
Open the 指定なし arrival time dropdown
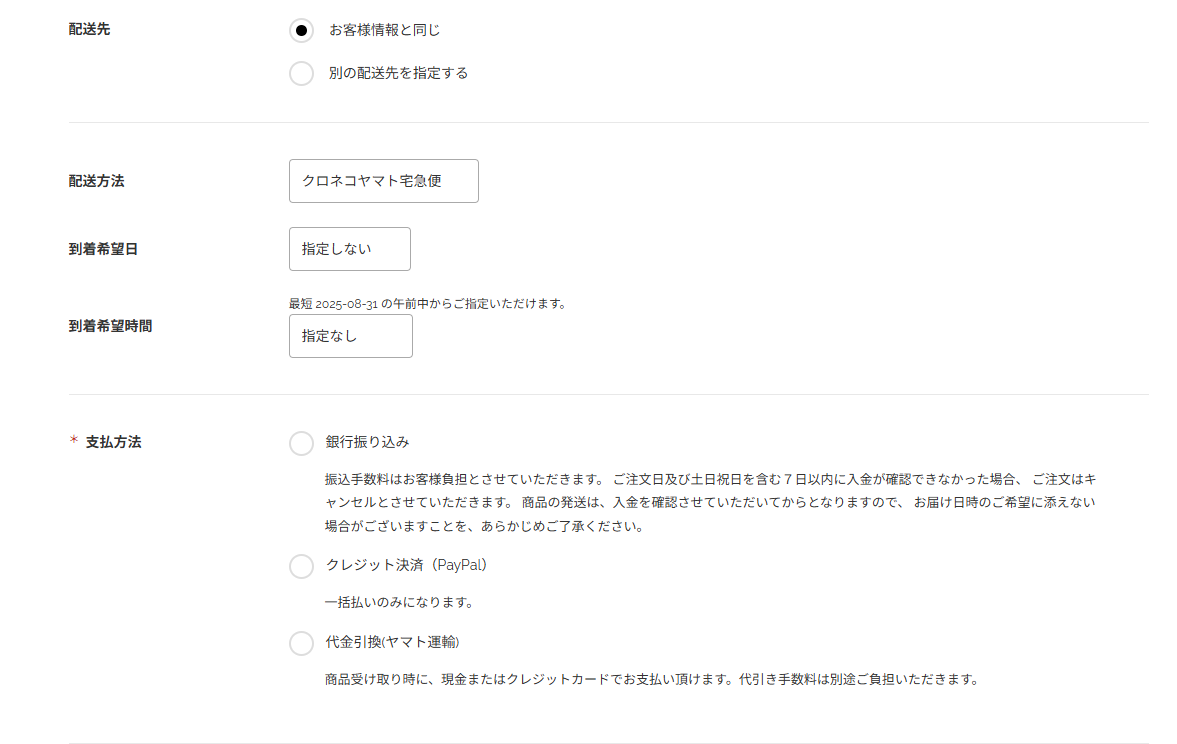click(x=350, y=336)
